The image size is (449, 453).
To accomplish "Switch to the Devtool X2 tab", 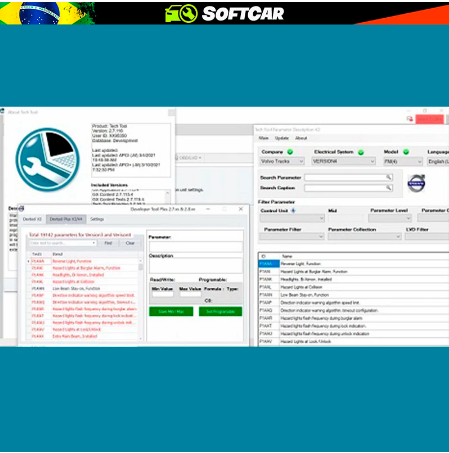I will pos(32,219).
